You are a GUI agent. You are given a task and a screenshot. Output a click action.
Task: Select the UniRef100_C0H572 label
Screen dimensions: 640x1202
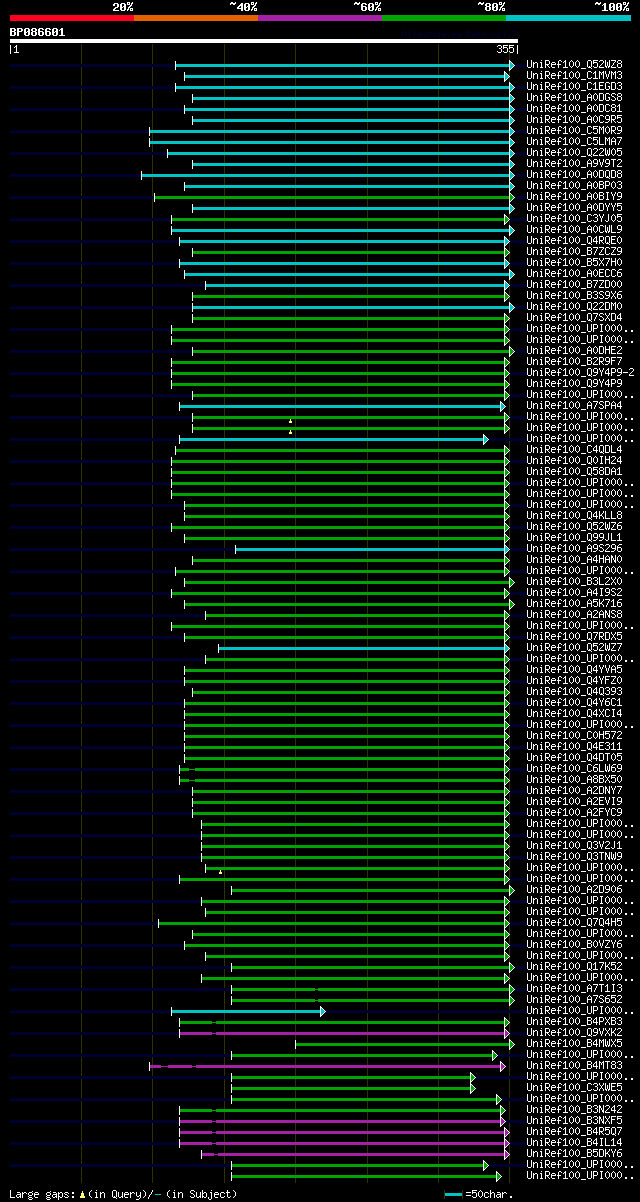[x=574, y=735]
